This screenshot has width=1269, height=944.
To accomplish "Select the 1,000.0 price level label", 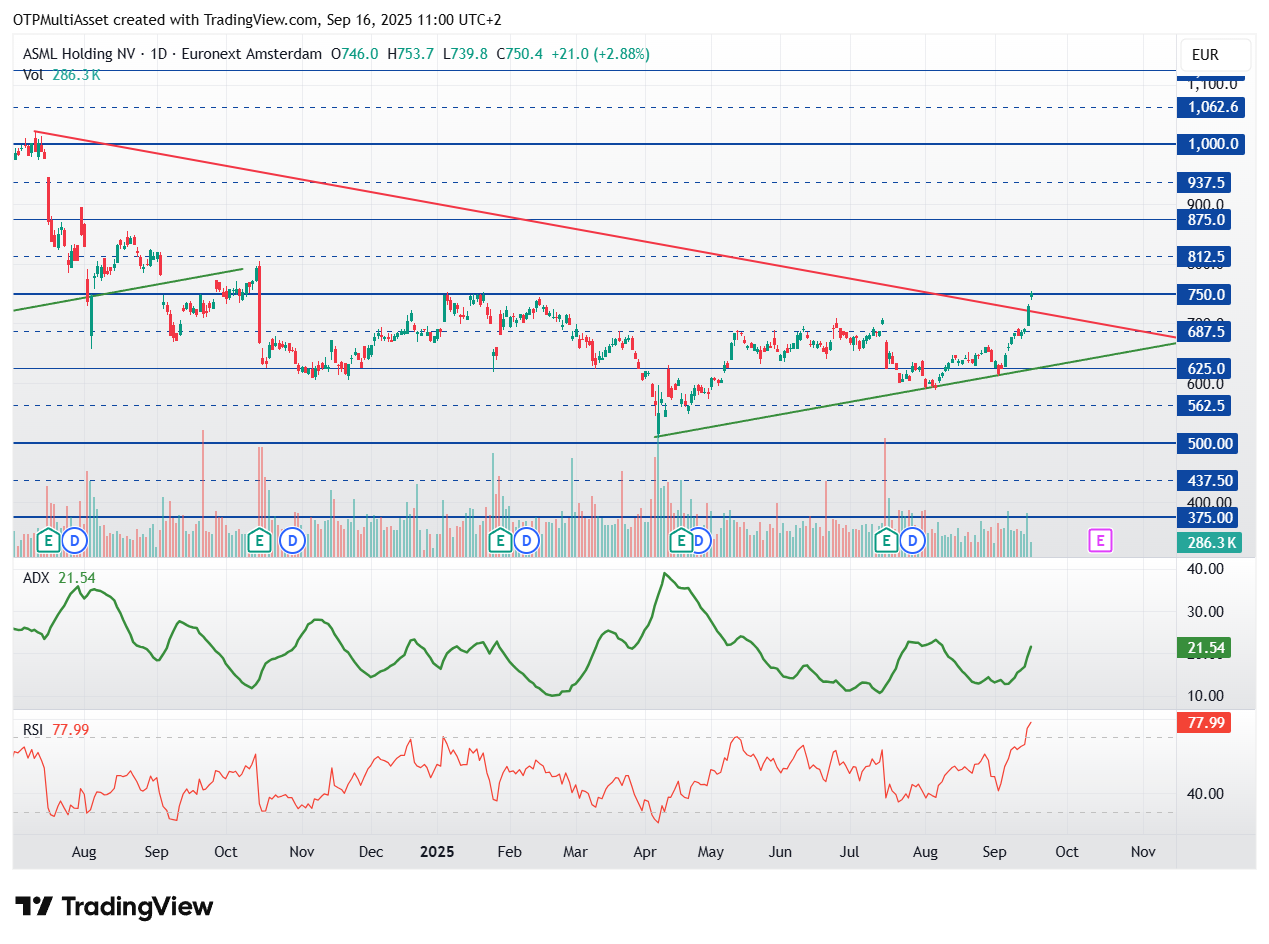I will pyautogui.click(x=1214, y=144).
